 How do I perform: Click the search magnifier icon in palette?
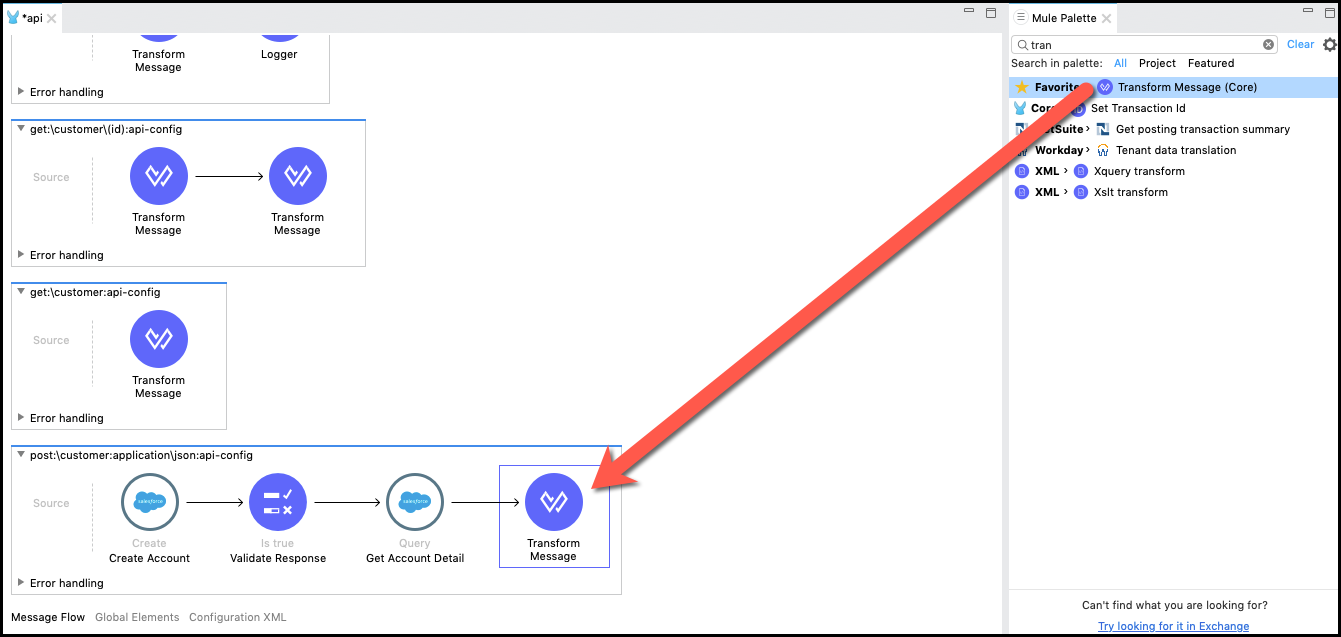1021,45
